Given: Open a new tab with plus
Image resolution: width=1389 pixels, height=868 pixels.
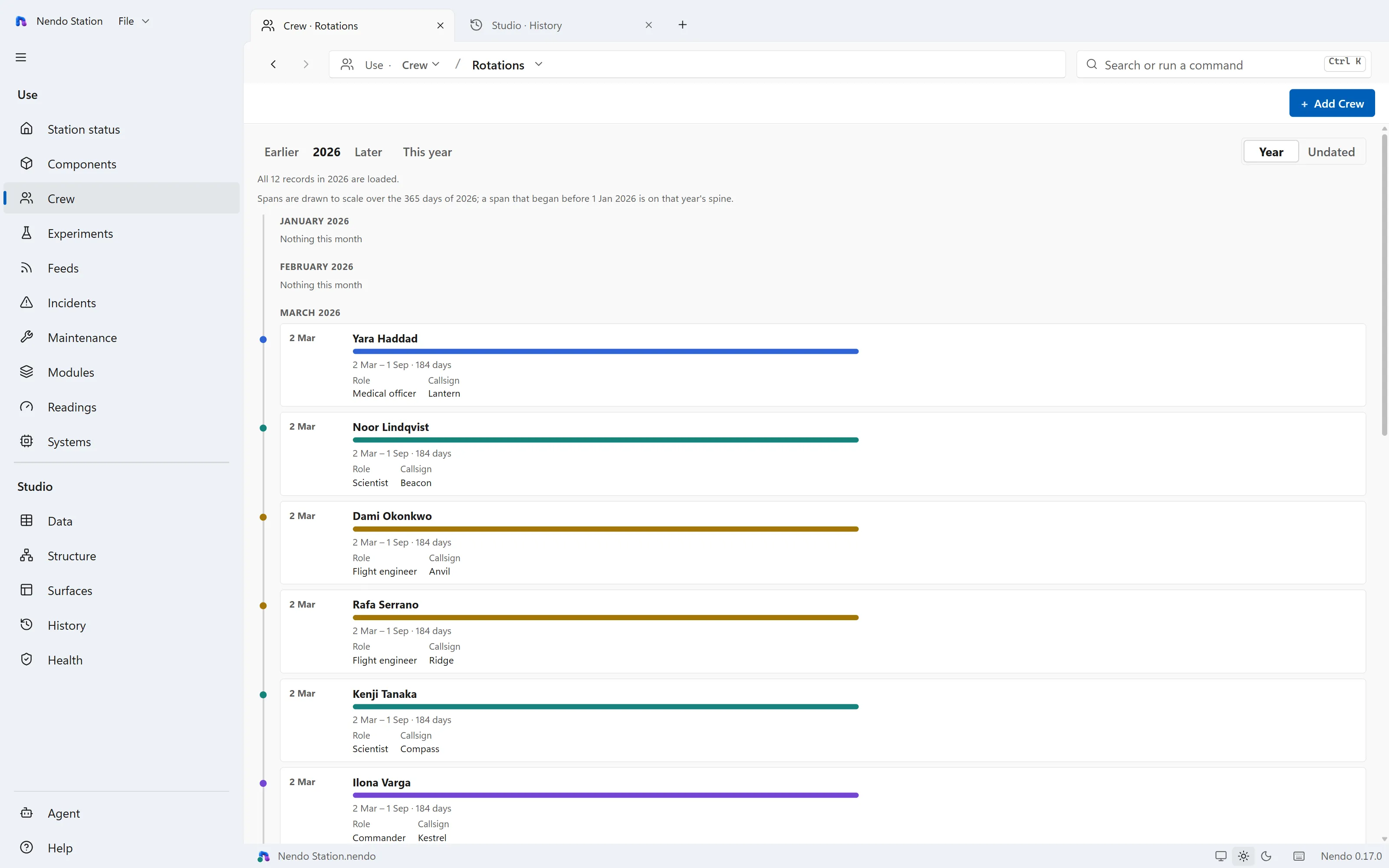Looking at the screenshot, I should (x=682, y=25).
